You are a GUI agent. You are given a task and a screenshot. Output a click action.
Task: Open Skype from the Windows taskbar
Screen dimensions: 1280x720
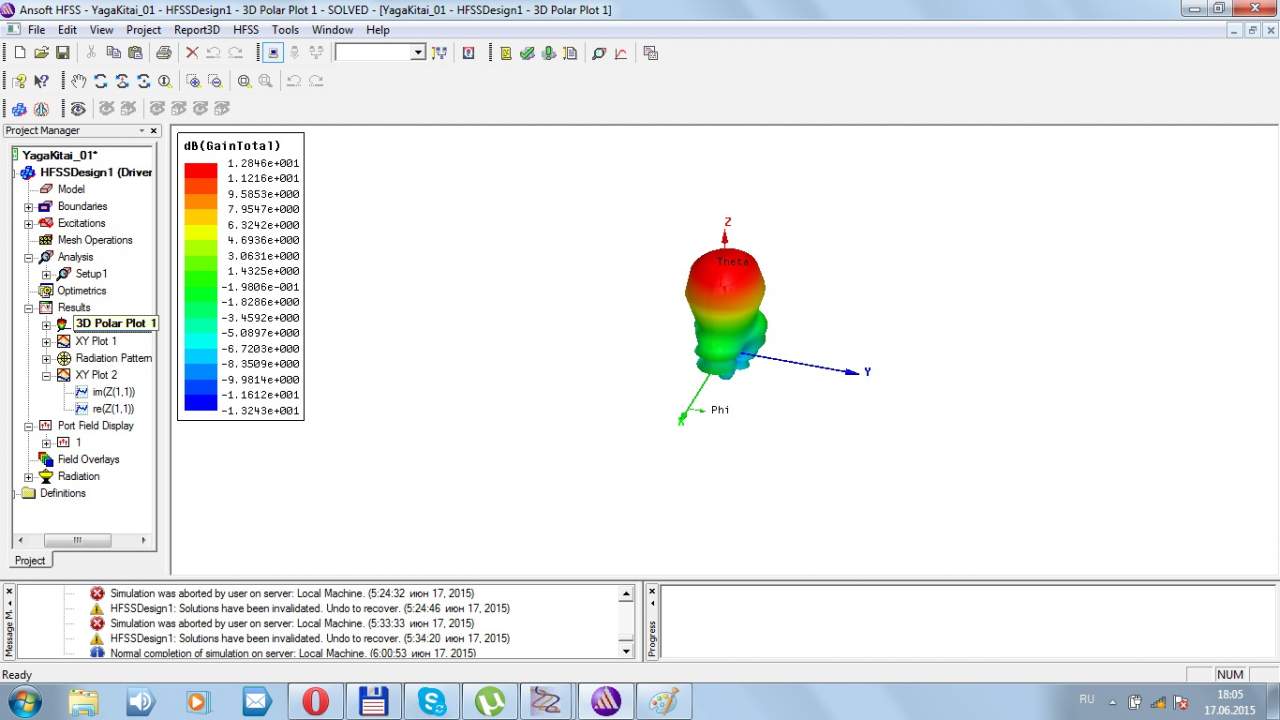(432, 701)
